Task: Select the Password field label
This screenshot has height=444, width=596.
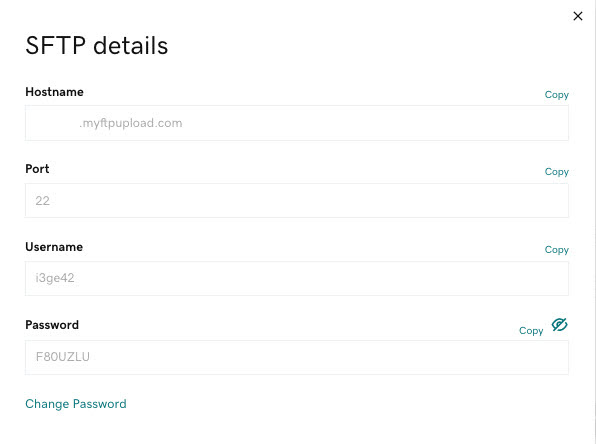Action: pos(52,325)
